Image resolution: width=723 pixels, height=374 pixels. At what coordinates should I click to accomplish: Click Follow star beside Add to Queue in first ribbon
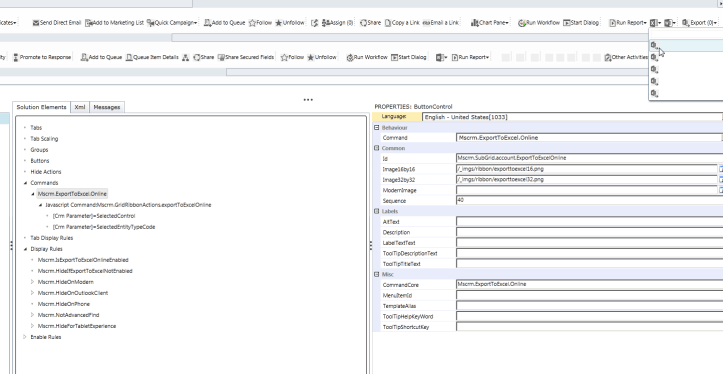(261, 23)
